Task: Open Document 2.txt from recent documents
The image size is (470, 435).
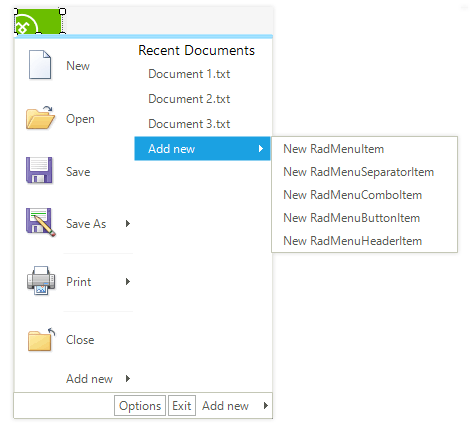Action: pos(189,99)
